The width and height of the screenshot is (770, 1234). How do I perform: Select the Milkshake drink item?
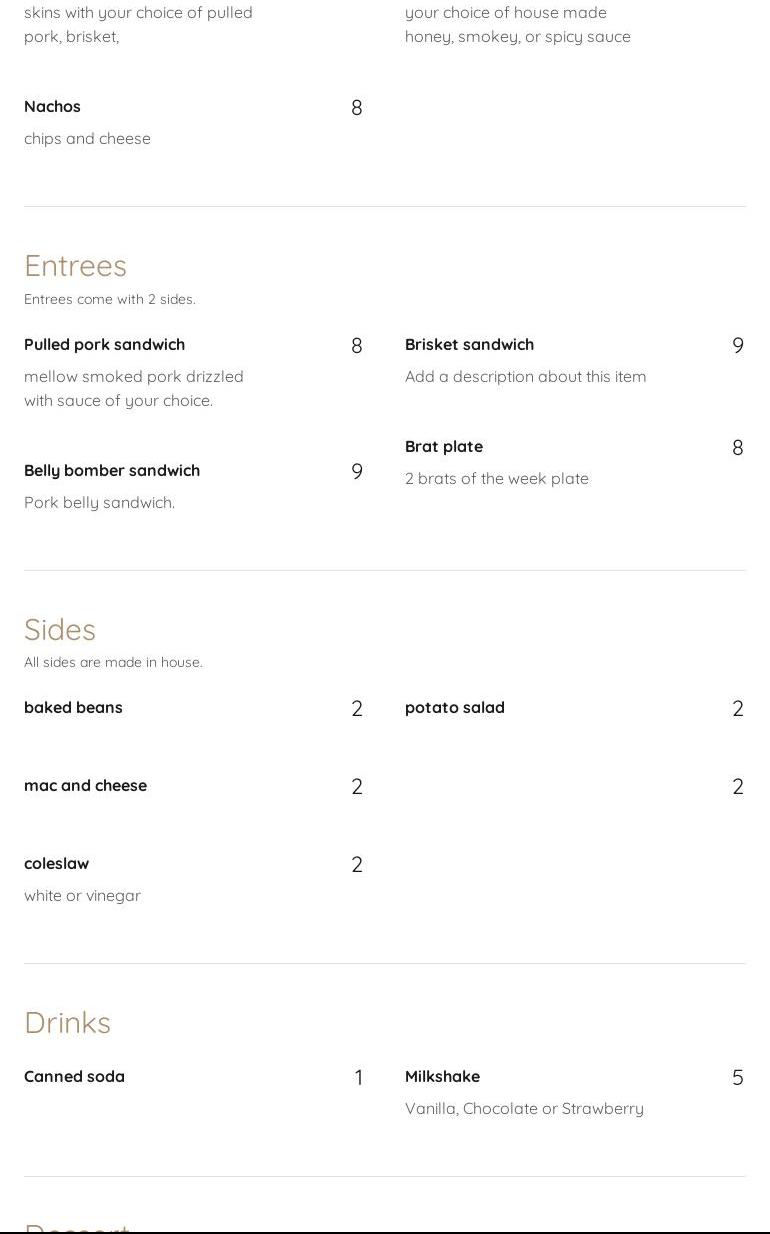point(442,1076)
